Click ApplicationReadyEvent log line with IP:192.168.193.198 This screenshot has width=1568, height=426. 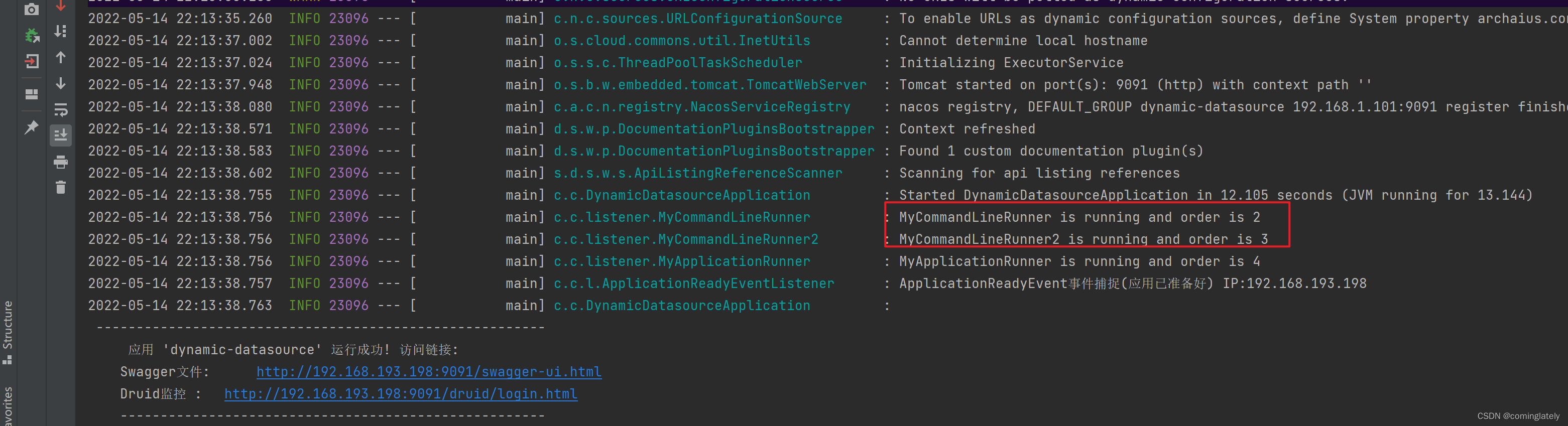click(x=1133, y=283)
